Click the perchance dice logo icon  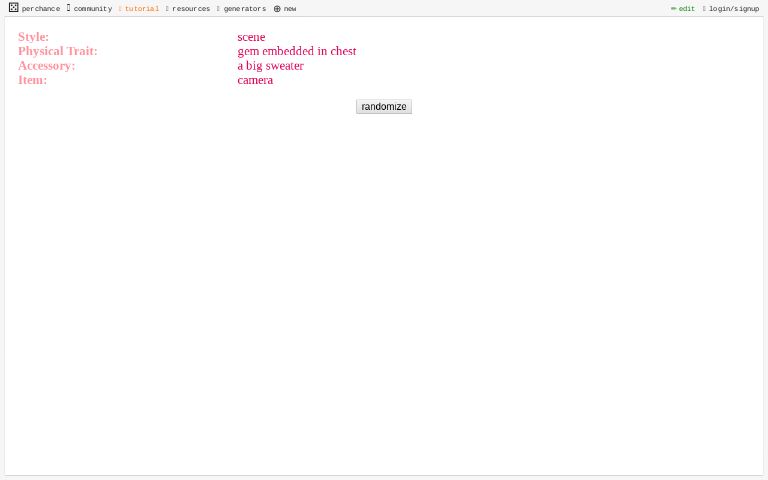point(13,8)
